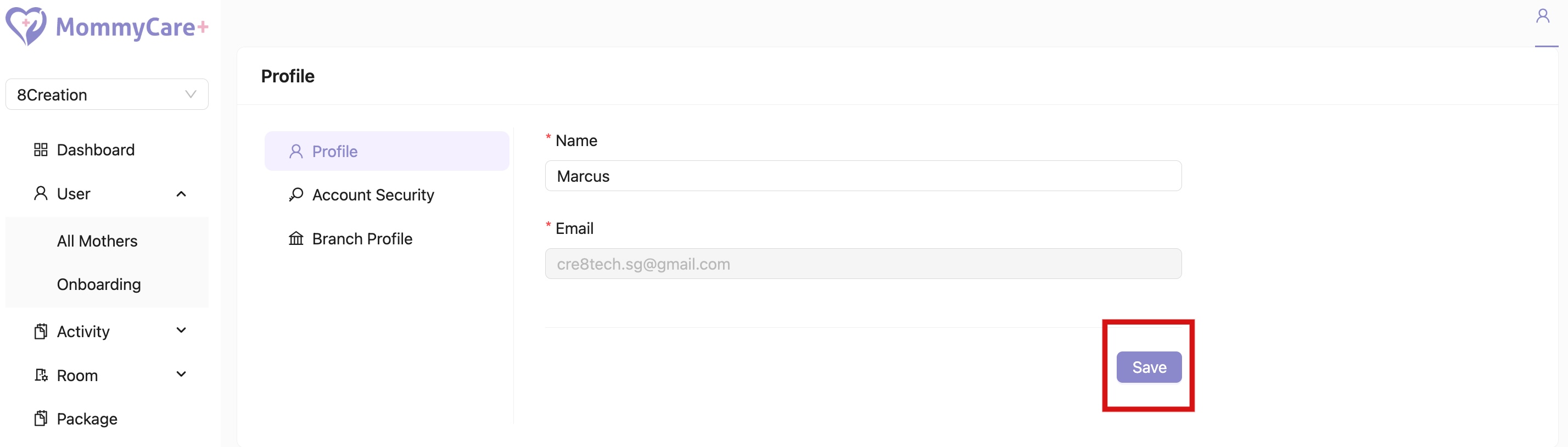Click the MommyCare+ heart logo
Screen dimensions: 1568x447
tap(27, 26)
